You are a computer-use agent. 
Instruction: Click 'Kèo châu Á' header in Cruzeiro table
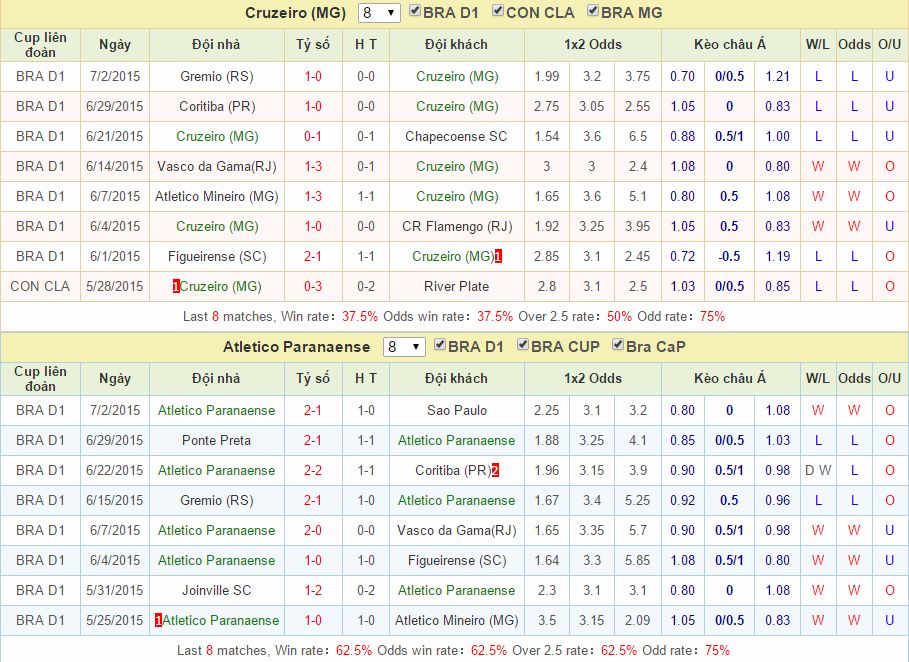coord(730,45)
